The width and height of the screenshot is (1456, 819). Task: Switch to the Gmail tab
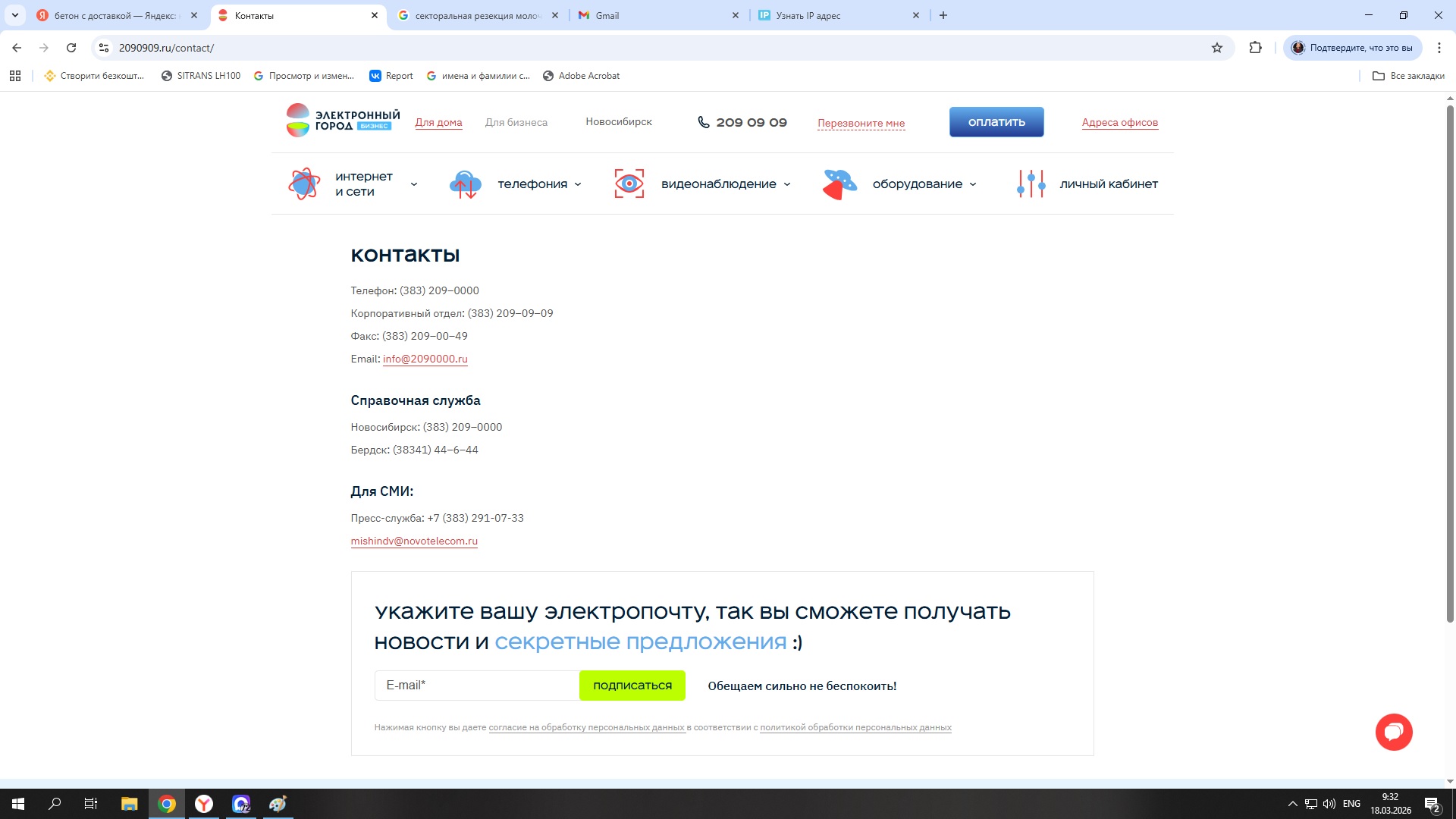click(x=656, y=15)
